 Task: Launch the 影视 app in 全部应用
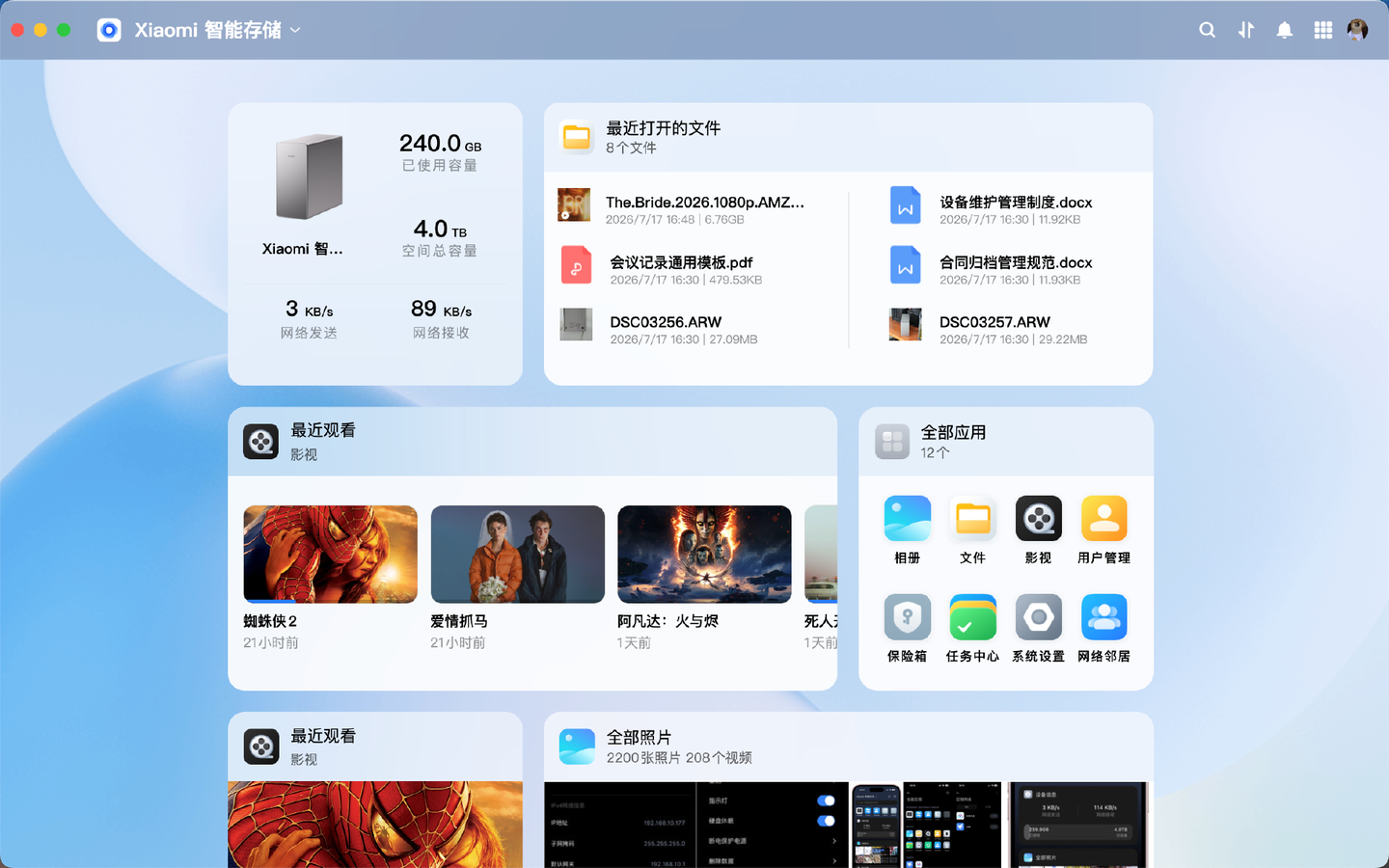1039,519
